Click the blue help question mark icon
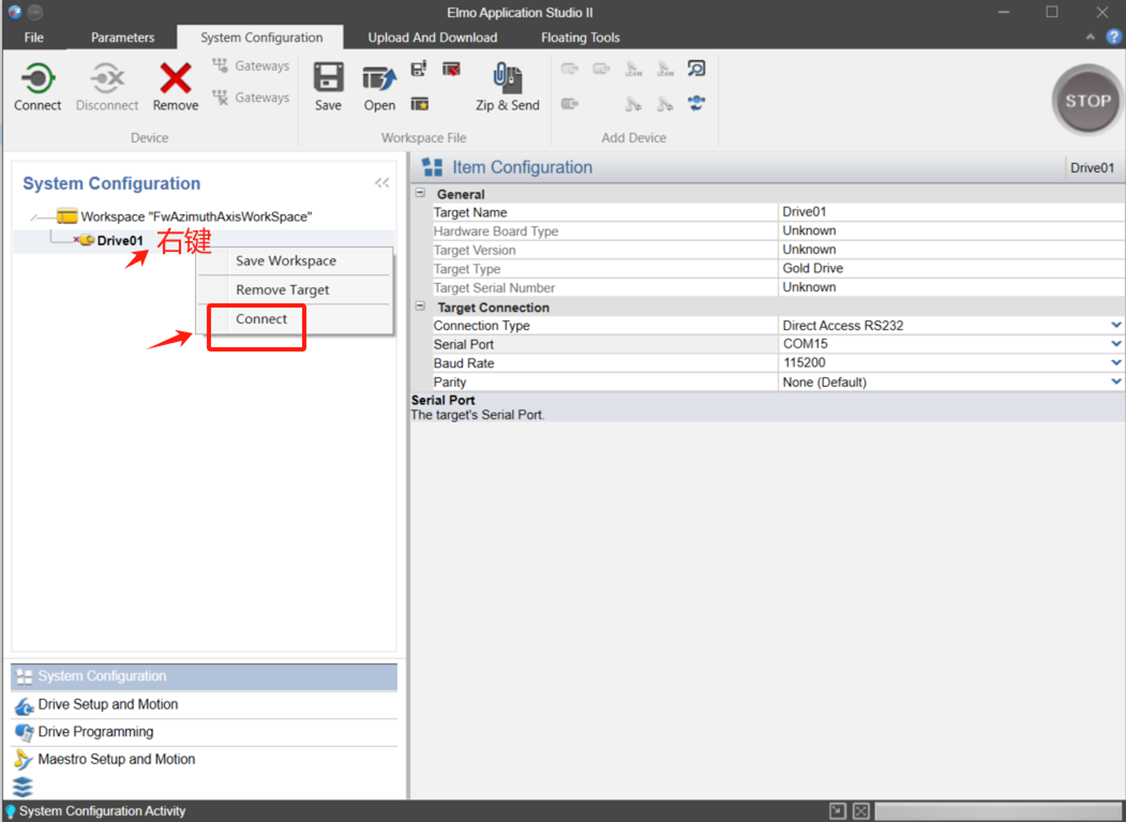The height and width of the screenshot is (822, 1126). coord(1113,37)
